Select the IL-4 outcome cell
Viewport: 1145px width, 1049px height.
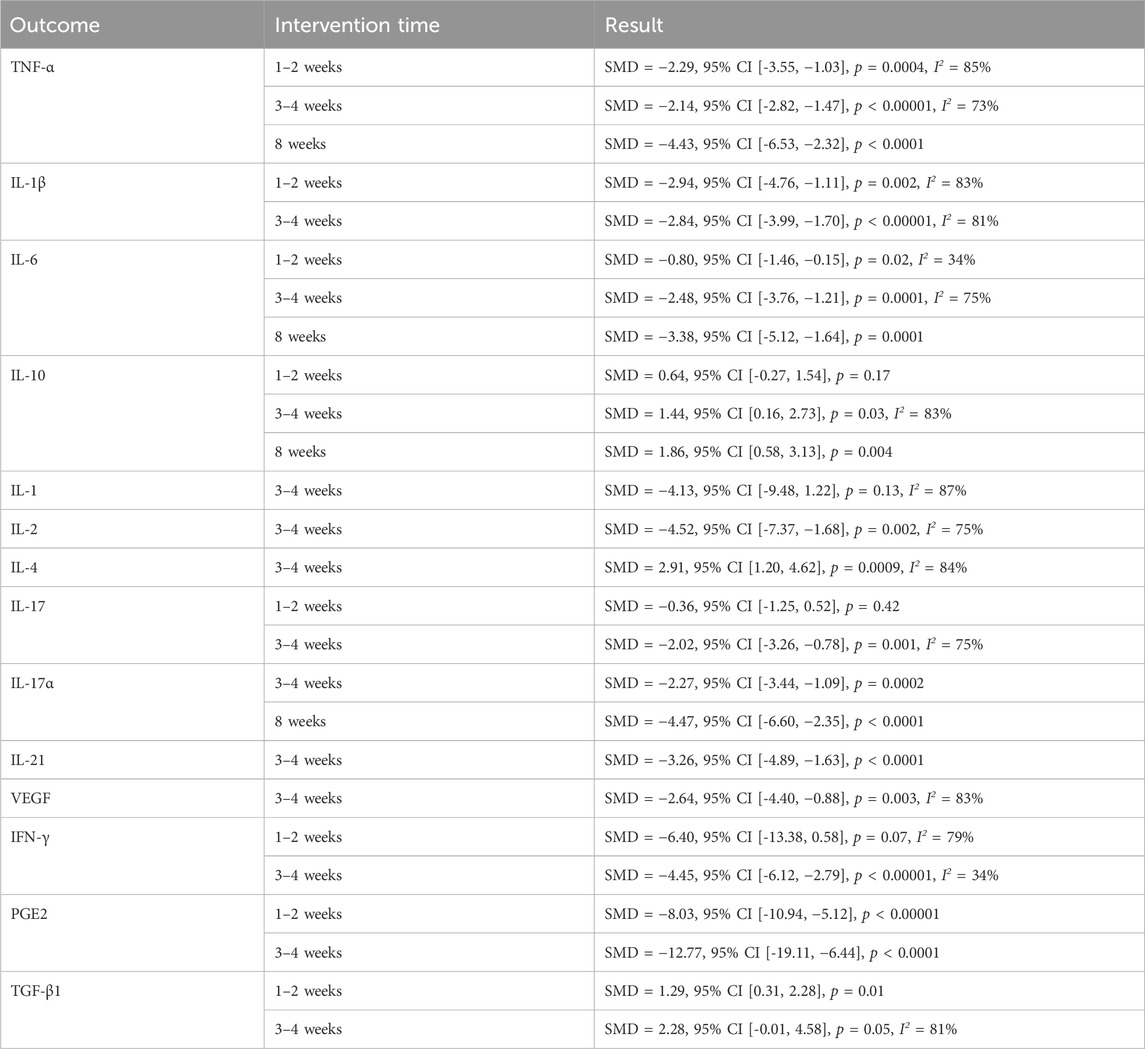131,567
